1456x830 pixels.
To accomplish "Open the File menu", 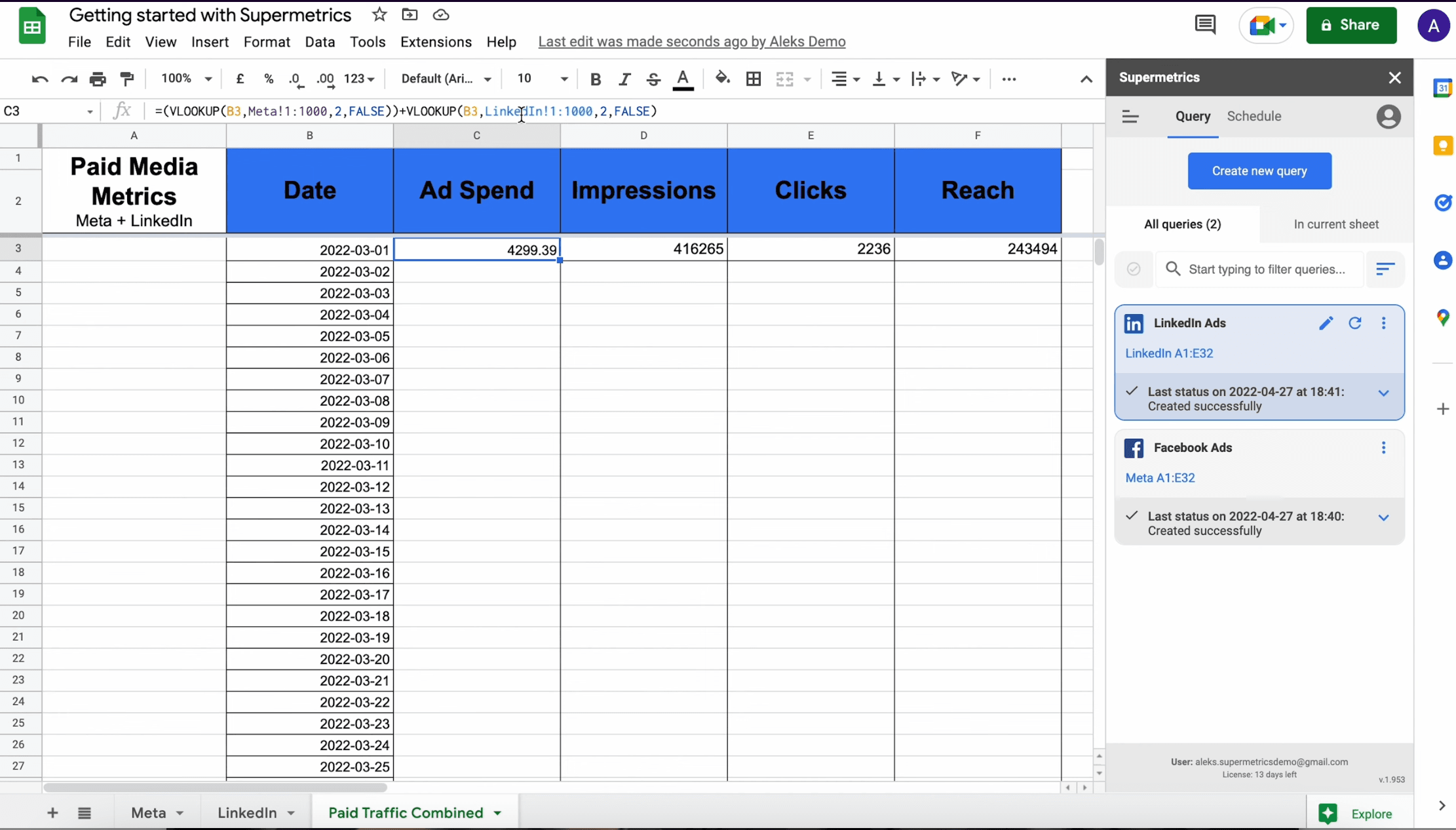I will point(79,42).
